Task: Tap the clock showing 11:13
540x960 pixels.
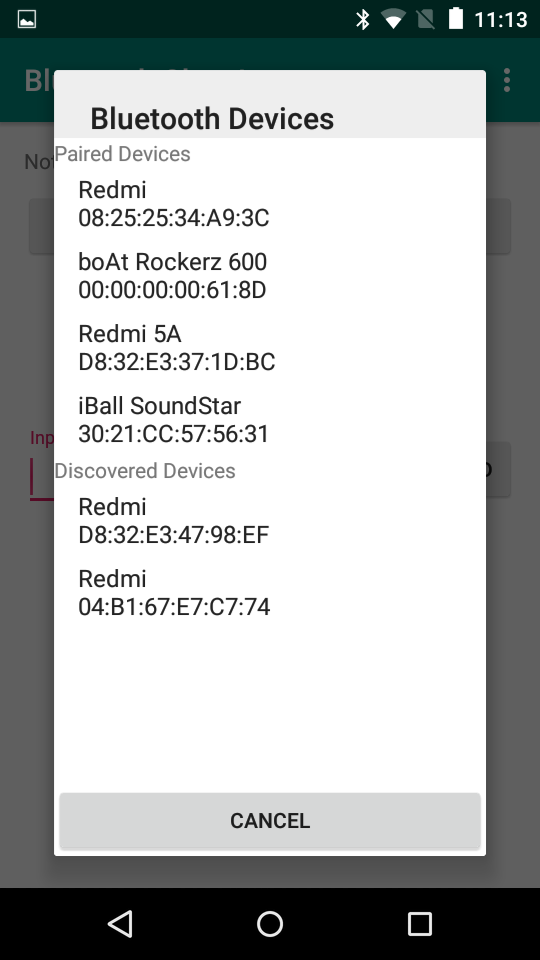Action: tap(501, 20)
